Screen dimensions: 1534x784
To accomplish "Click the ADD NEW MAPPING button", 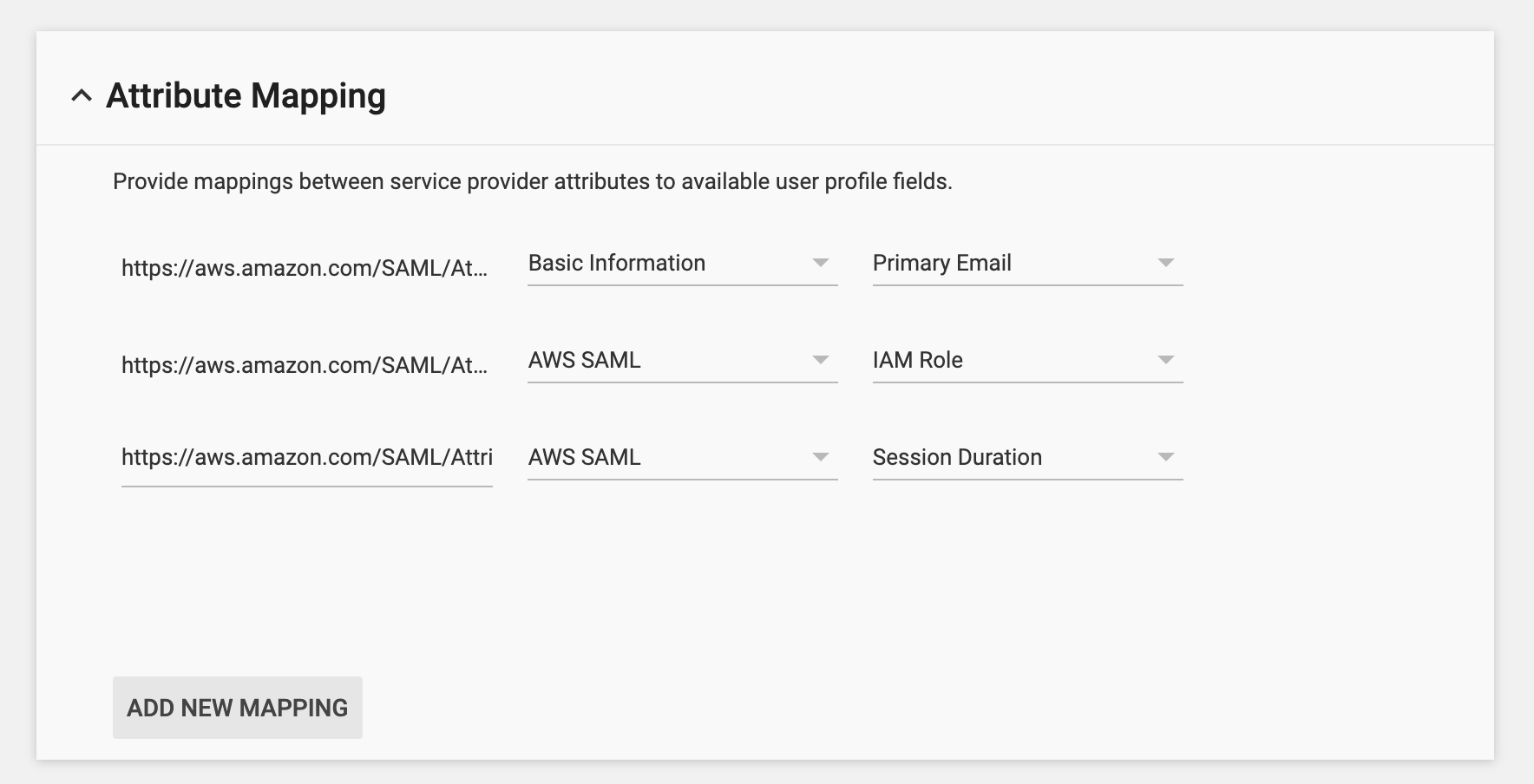I will [x=238, y=708].
